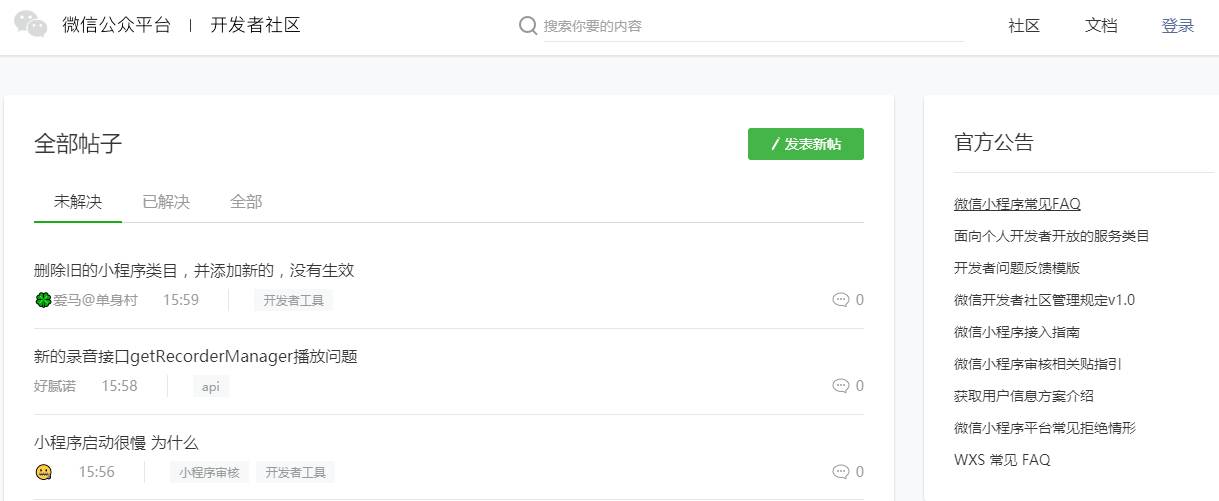Click the yellow emoji user avatar
This screenshot has width=1219, height=501.
[x=43, y=472]
